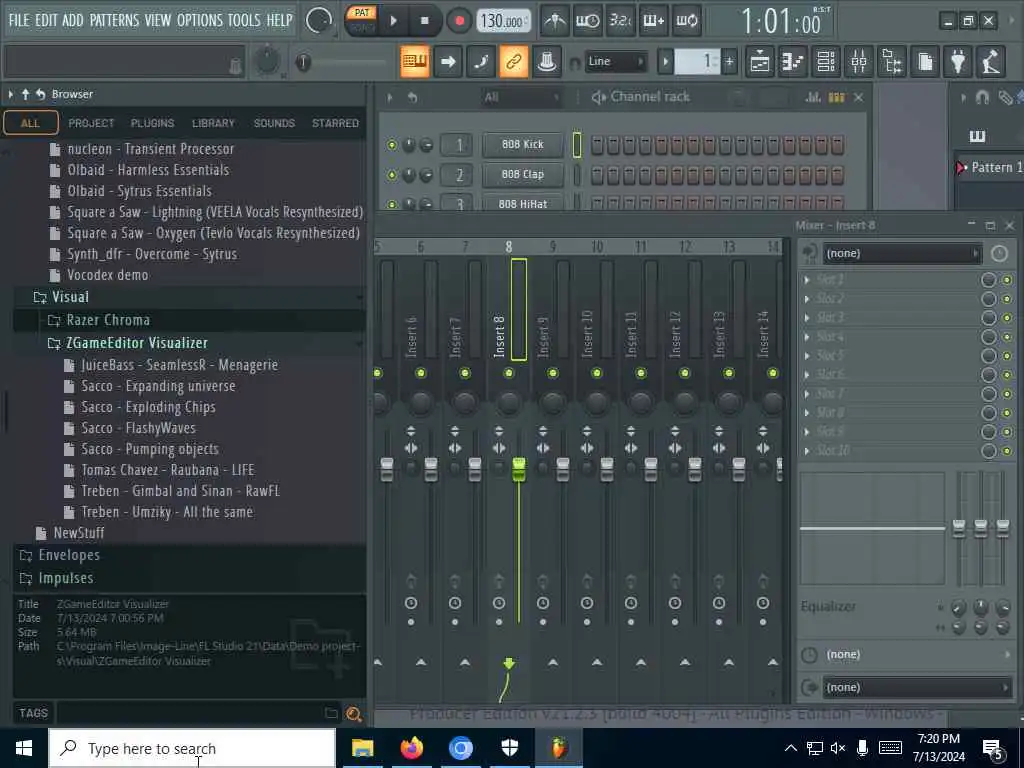Open the Channel rack view icon

click(826, 62)
